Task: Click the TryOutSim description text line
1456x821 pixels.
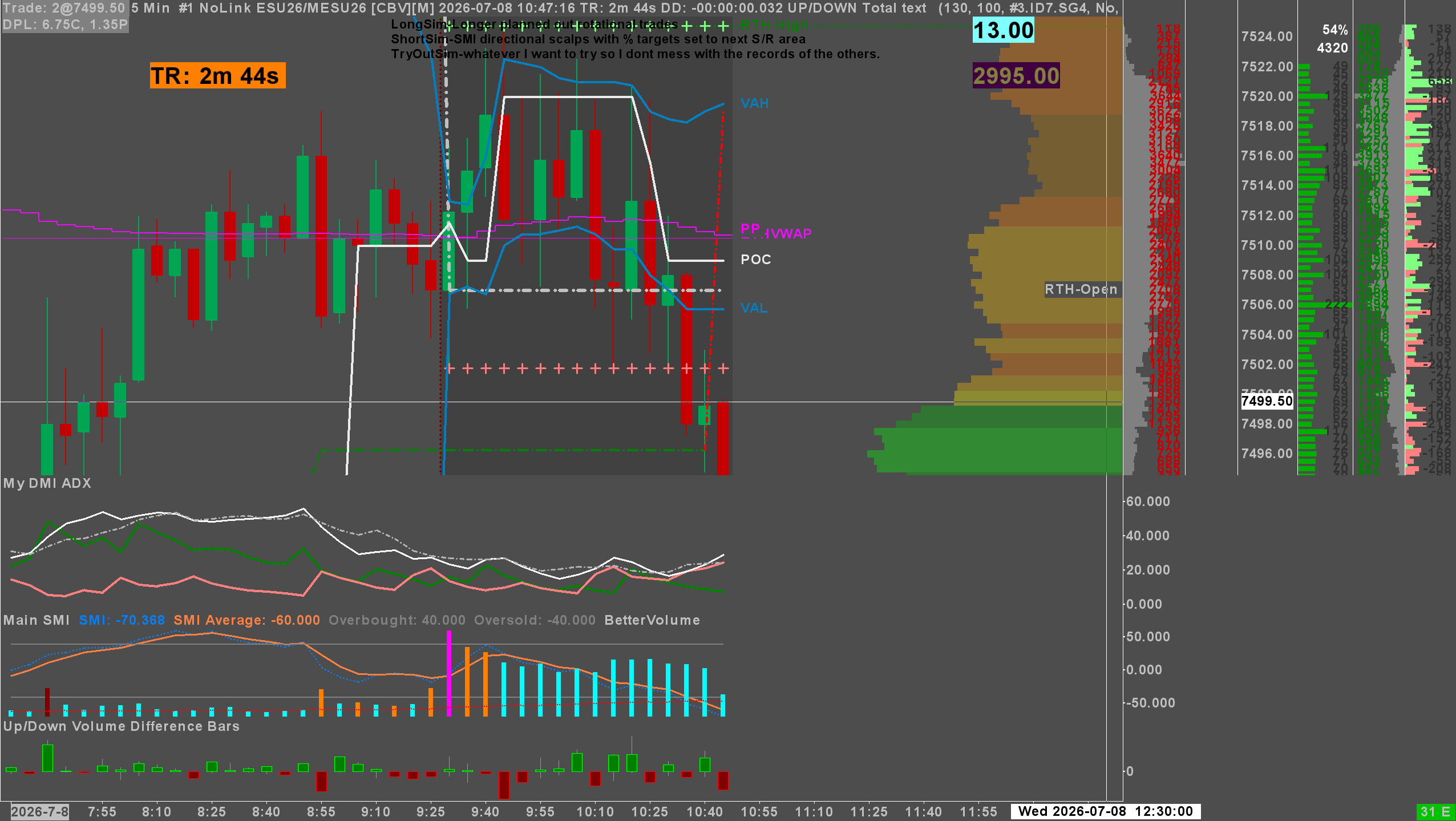Action: (635, 54)
